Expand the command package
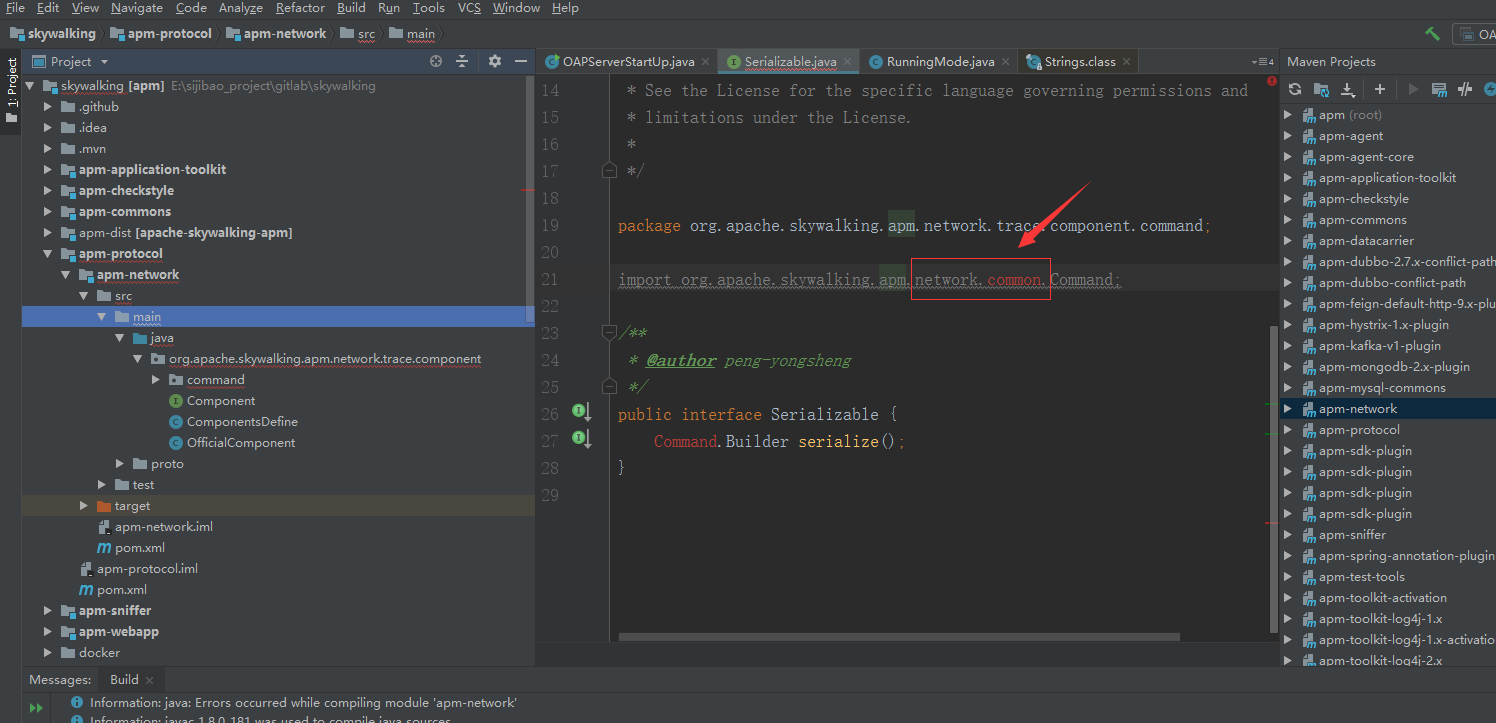Screen dimensions: 1496x723 tap(155, 379)
